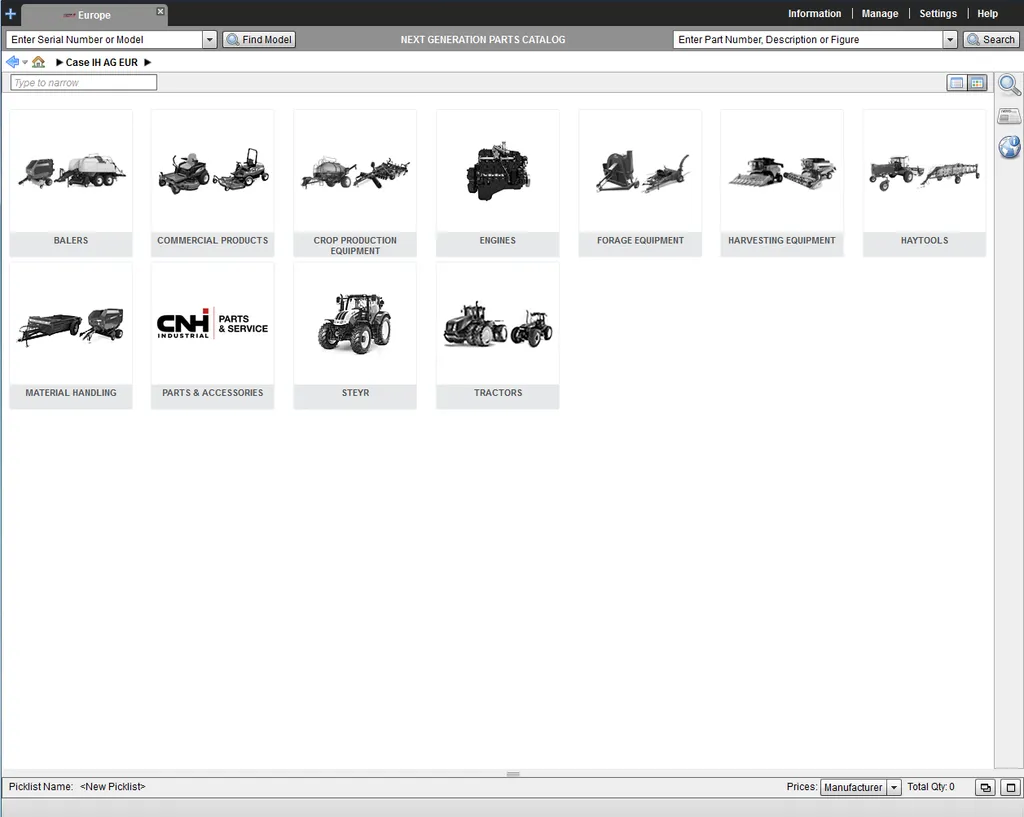This screenshot has height=817, width=1024.
Task: Open the Parts & Accessories category
Action: point(213,336)
